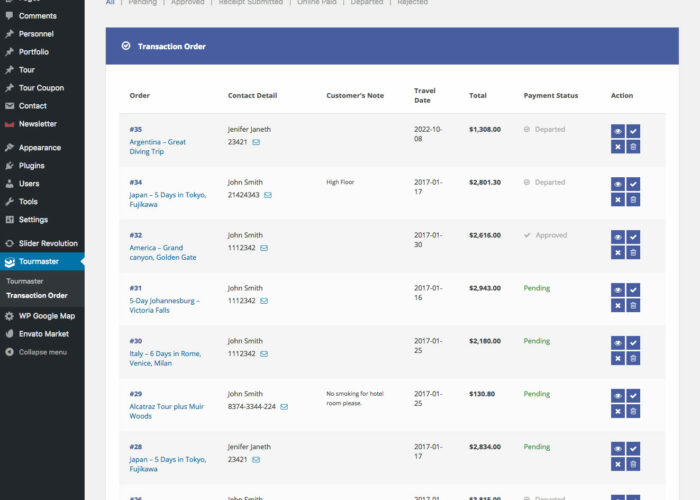This screenshot has width=700, height=500.
Task: Click the envelope icon next to 8374-3344-224
Action: click(284, 407)
